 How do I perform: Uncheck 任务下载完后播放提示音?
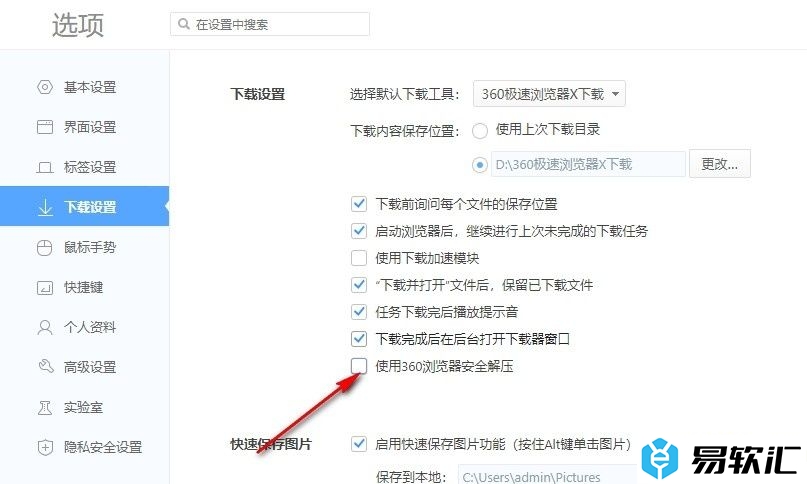coord(359,312)
